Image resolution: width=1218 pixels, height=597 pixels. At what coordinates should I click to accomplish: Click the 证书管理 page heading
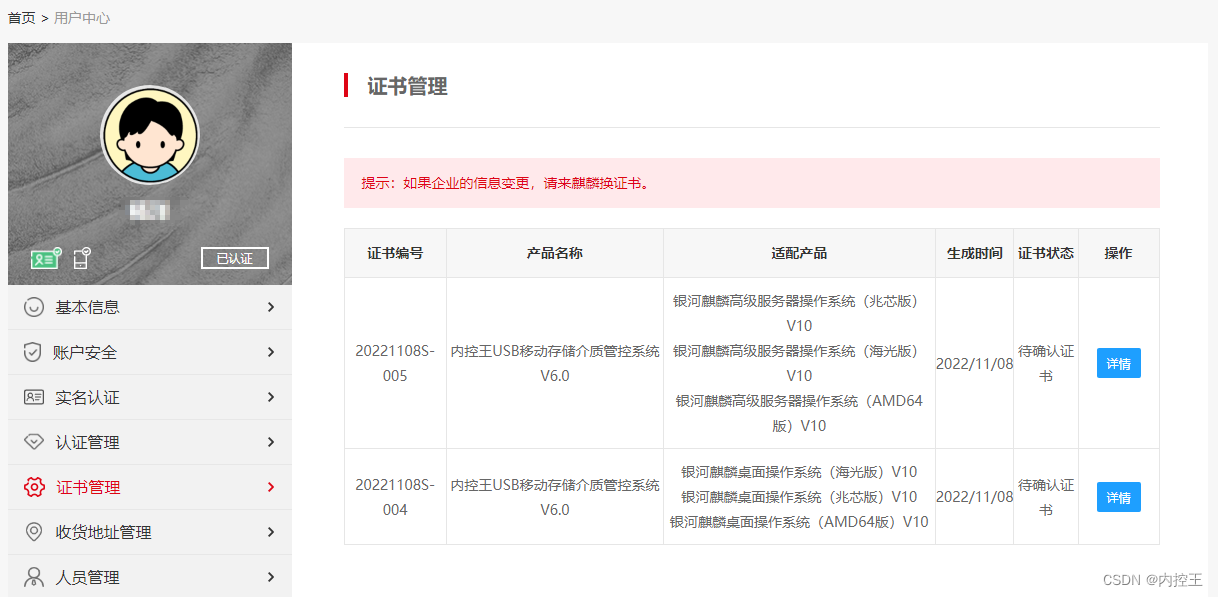tap(407, 86)
